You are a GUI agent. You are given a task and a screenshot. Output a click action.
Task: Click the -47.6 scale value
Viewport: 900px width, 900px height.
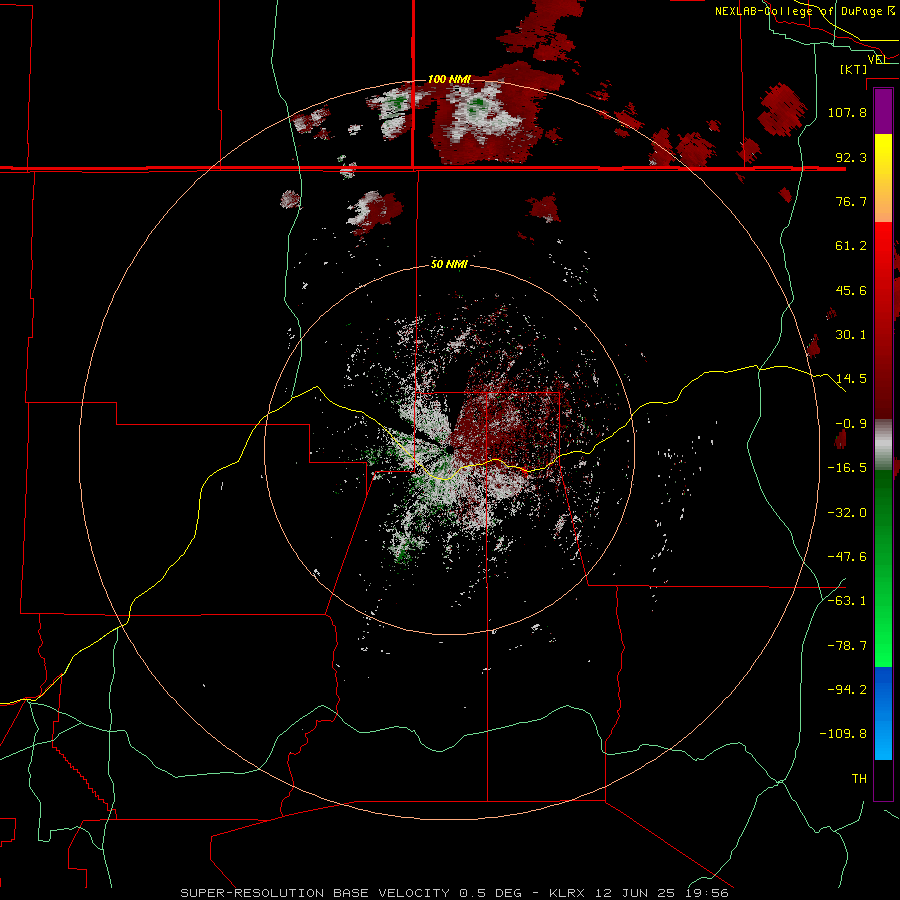click(x=847, y=557)
